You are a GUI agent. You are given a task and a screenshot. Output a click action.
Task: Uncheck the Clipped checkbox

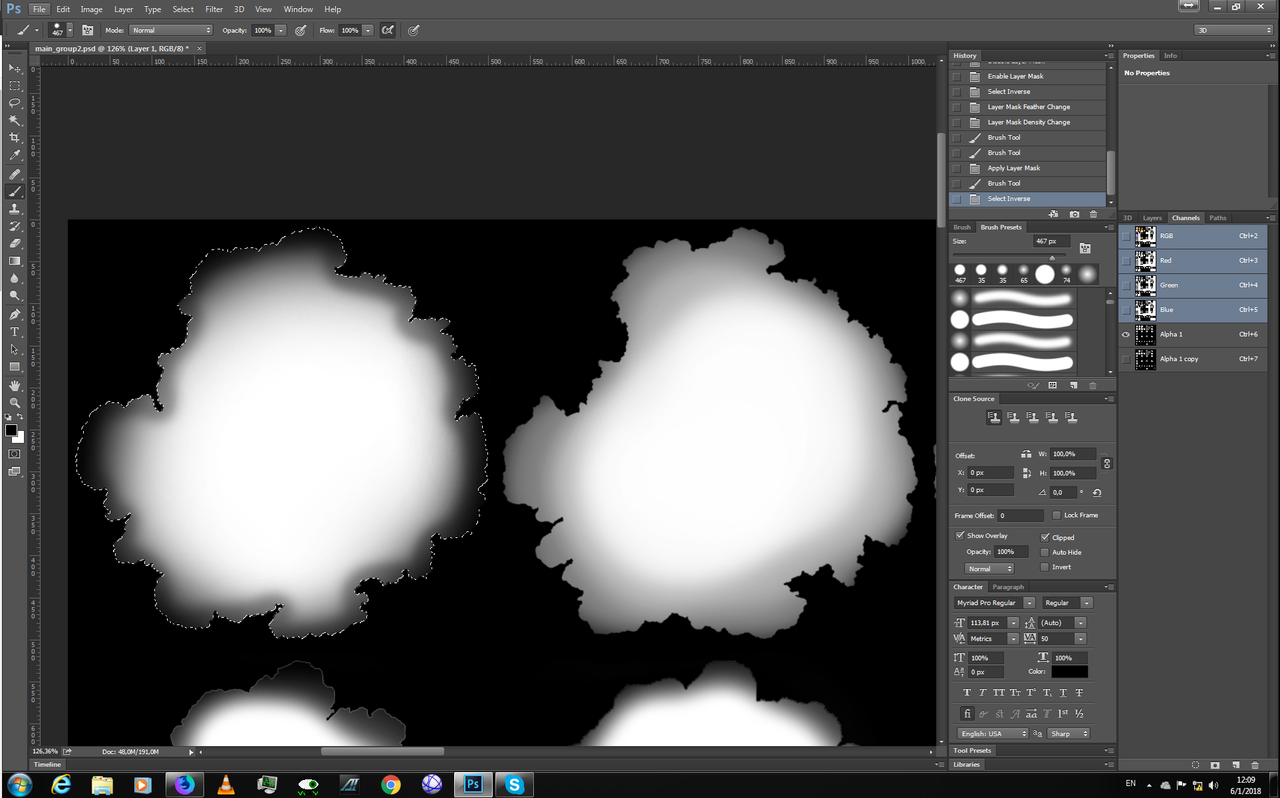(1045, 537)
